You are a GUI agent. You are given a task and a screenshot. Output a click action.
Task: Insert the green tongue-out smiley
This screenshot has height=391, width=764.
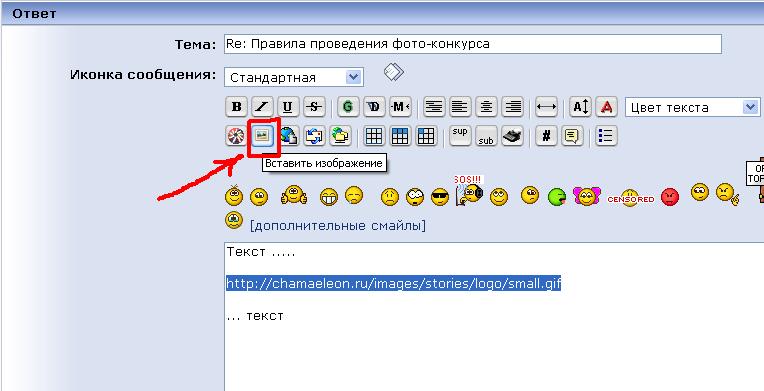[x=556, y=197]
